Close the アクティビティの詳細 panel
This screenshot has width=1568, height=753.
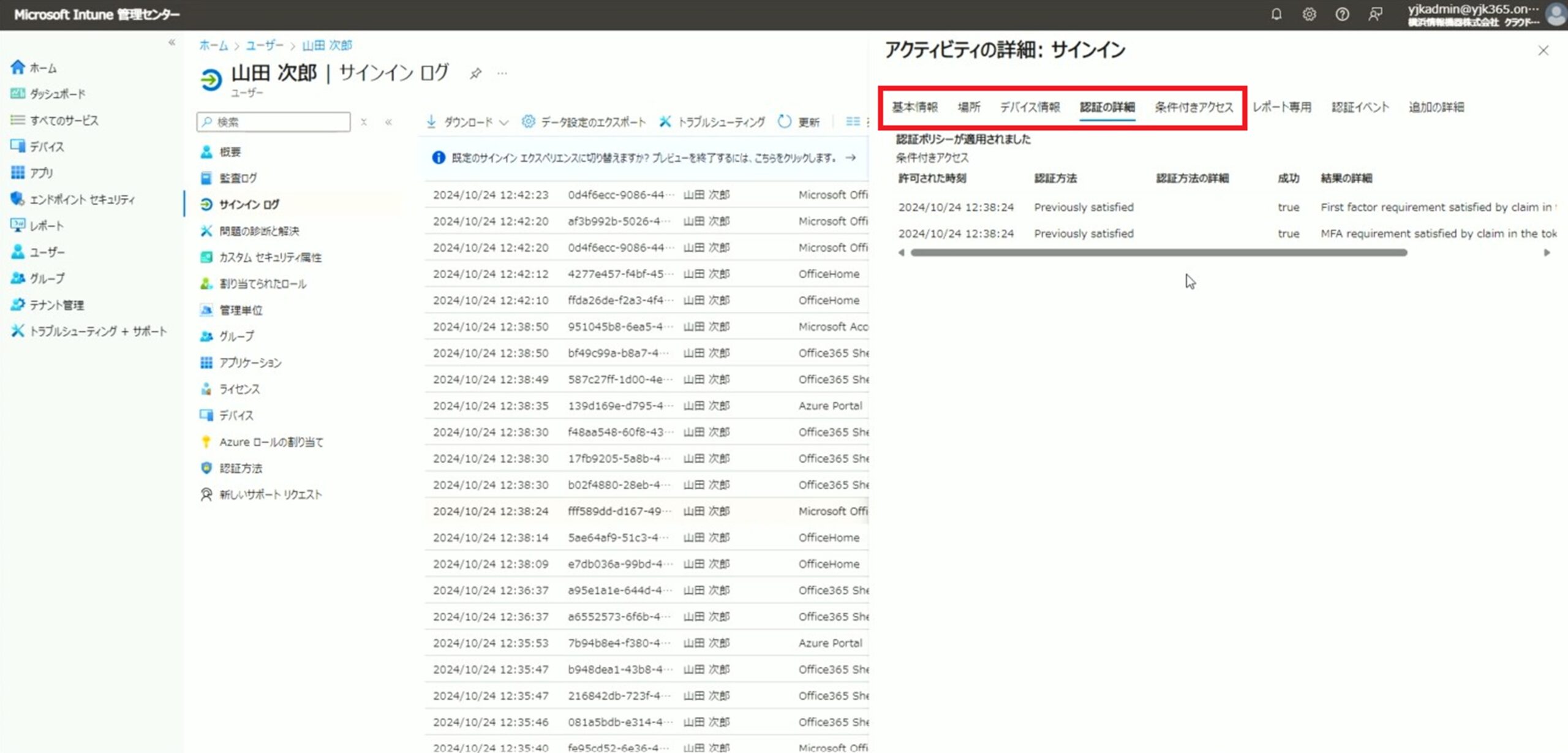pos(1543,50)
